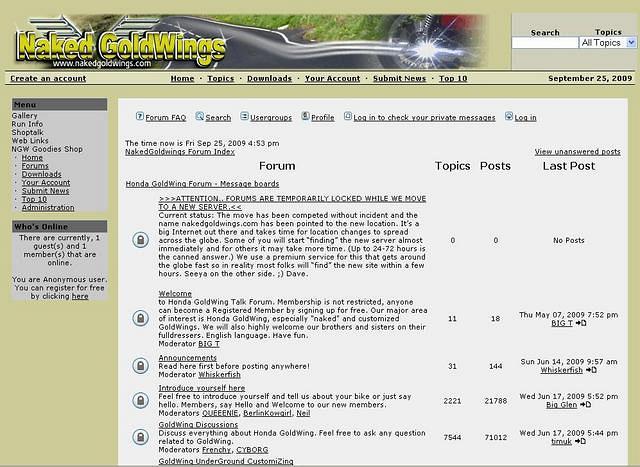Click the Log in link
This screenshot has width=640, height=467.
pos(525,118)
